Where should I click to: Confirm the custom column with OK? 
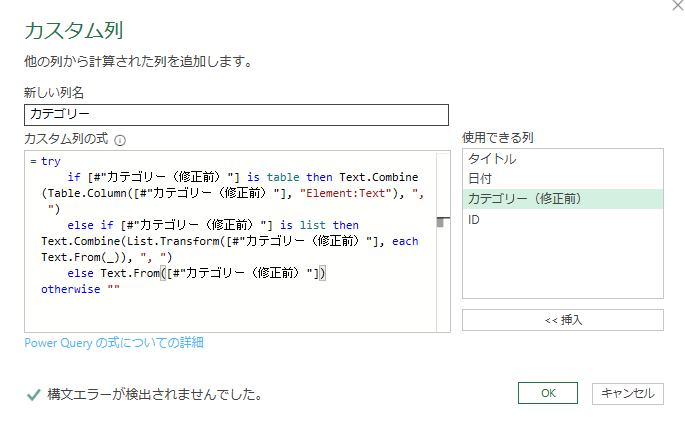point(548,393)
